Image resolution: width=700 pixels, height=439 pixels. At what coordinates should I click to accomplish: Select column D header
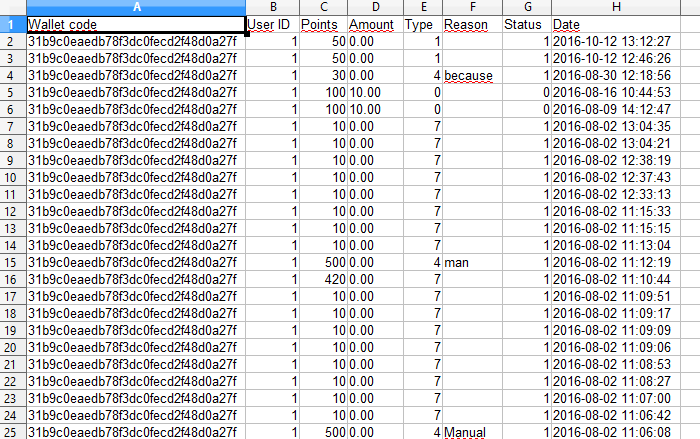click(375, 7)
